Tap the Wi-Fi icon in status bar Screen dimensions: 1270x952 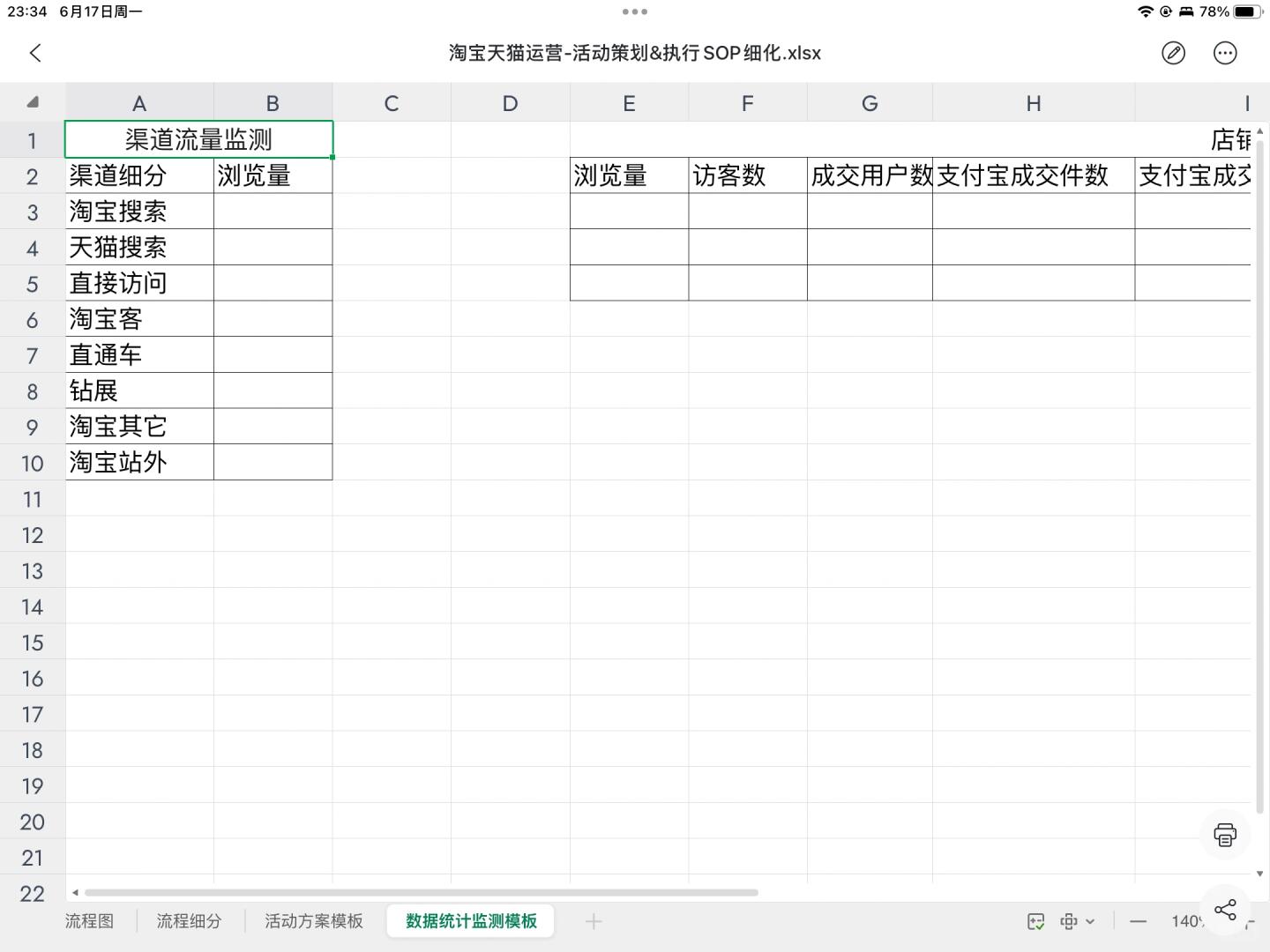click(x=1146, y=11)
